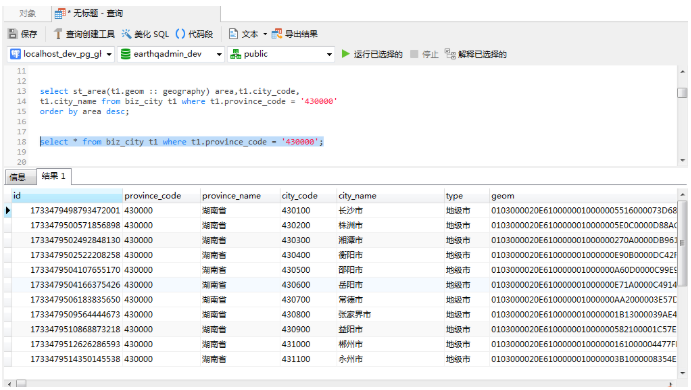Screen dimensions: 691x390
Task: Click the result grid scroll up arrow
Action: coord(682,194)
